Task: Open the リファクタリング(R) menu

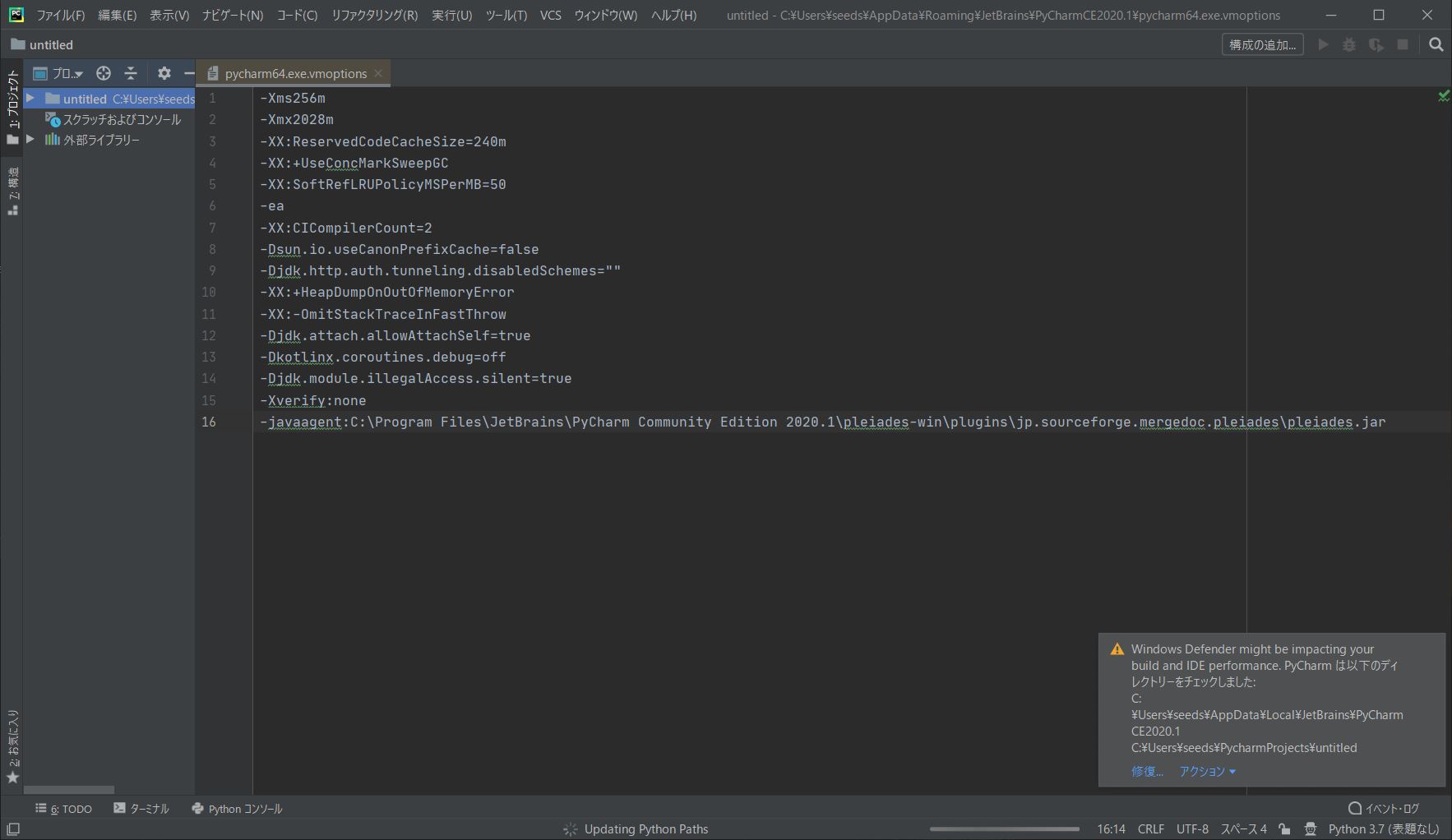Action: pos(374,15)
